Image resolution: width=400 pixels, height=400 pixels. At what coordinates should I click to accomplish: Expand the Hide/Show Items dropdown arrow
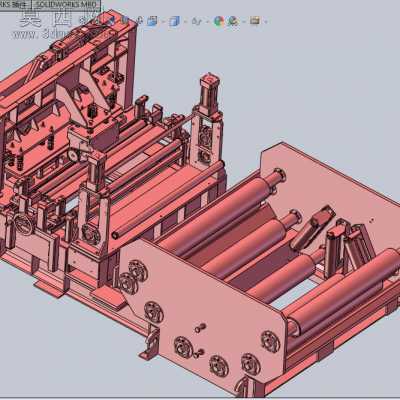(x=208, y=22)
